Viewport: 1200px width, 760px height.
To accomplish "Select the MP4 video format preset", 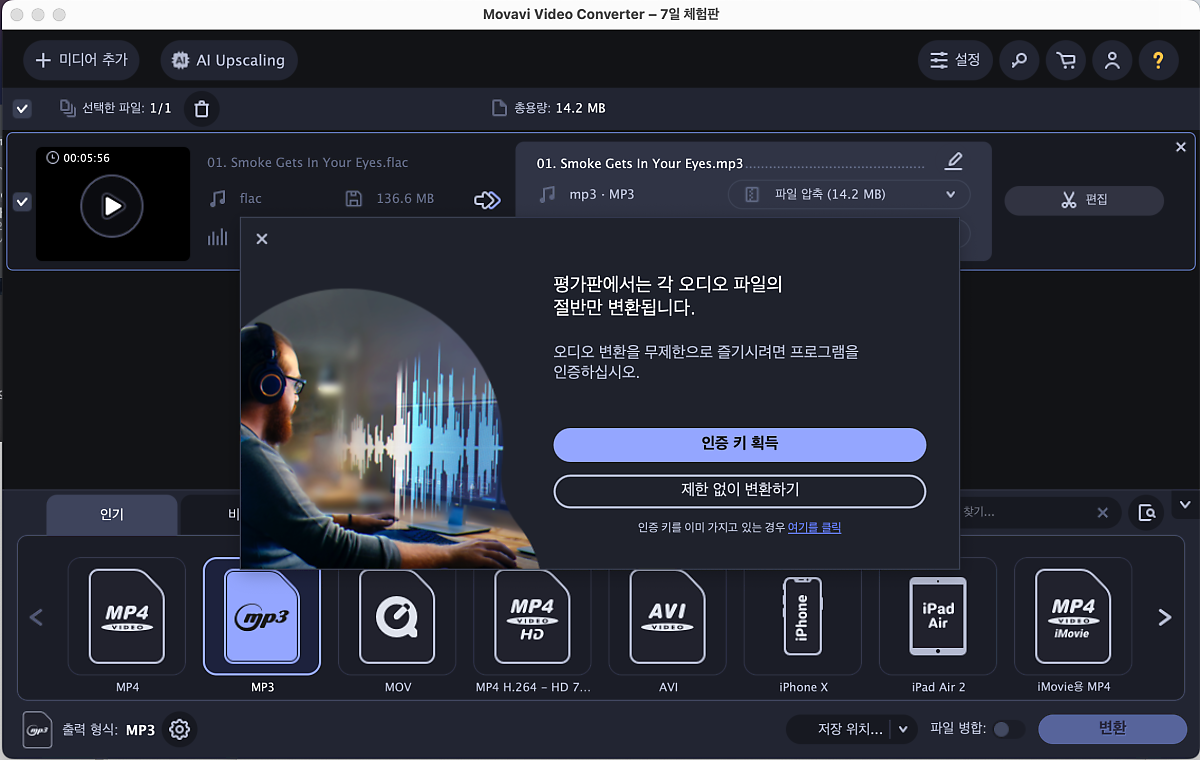I will pos(127,616).
